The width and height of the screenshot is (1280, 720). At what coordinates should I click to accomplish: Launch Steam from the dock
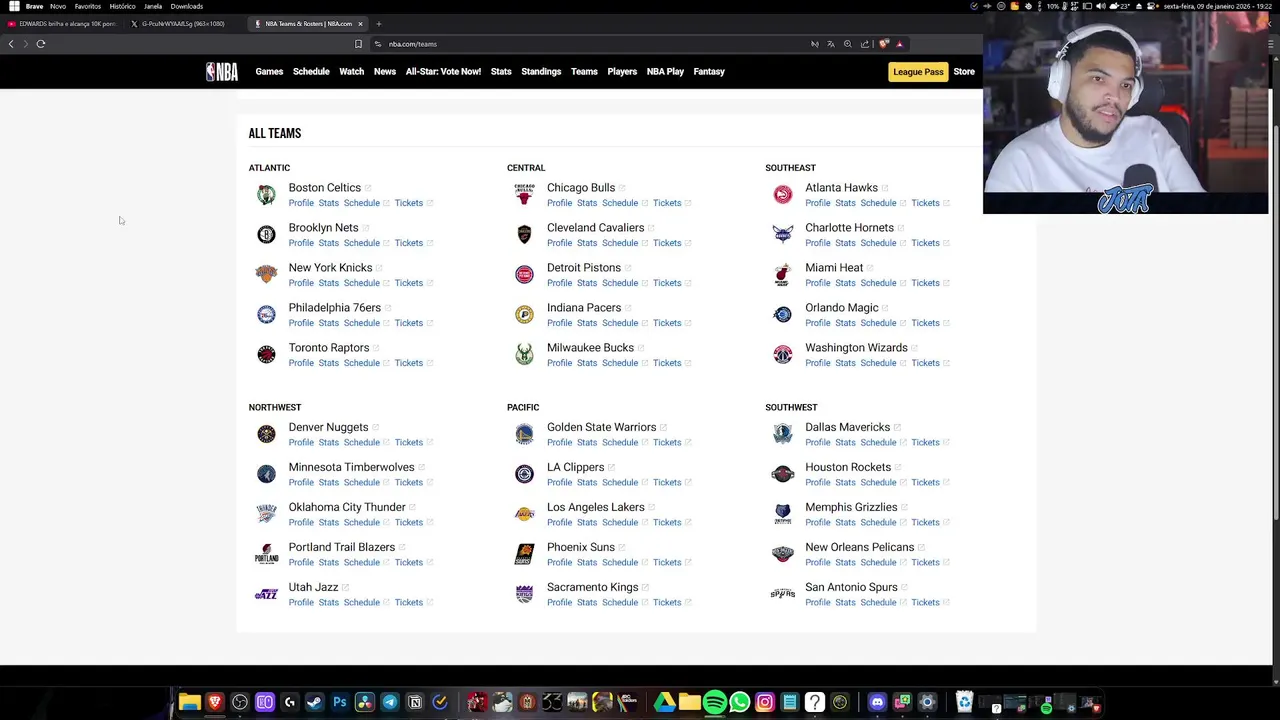[x=315, y=702]
